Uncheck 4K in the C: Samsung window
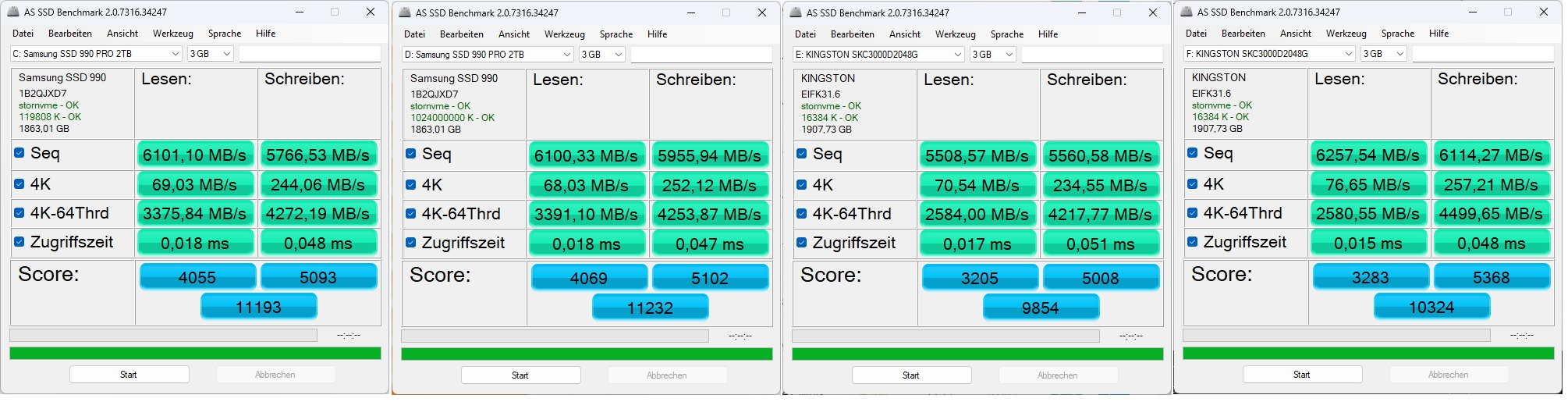 (20, 184)
